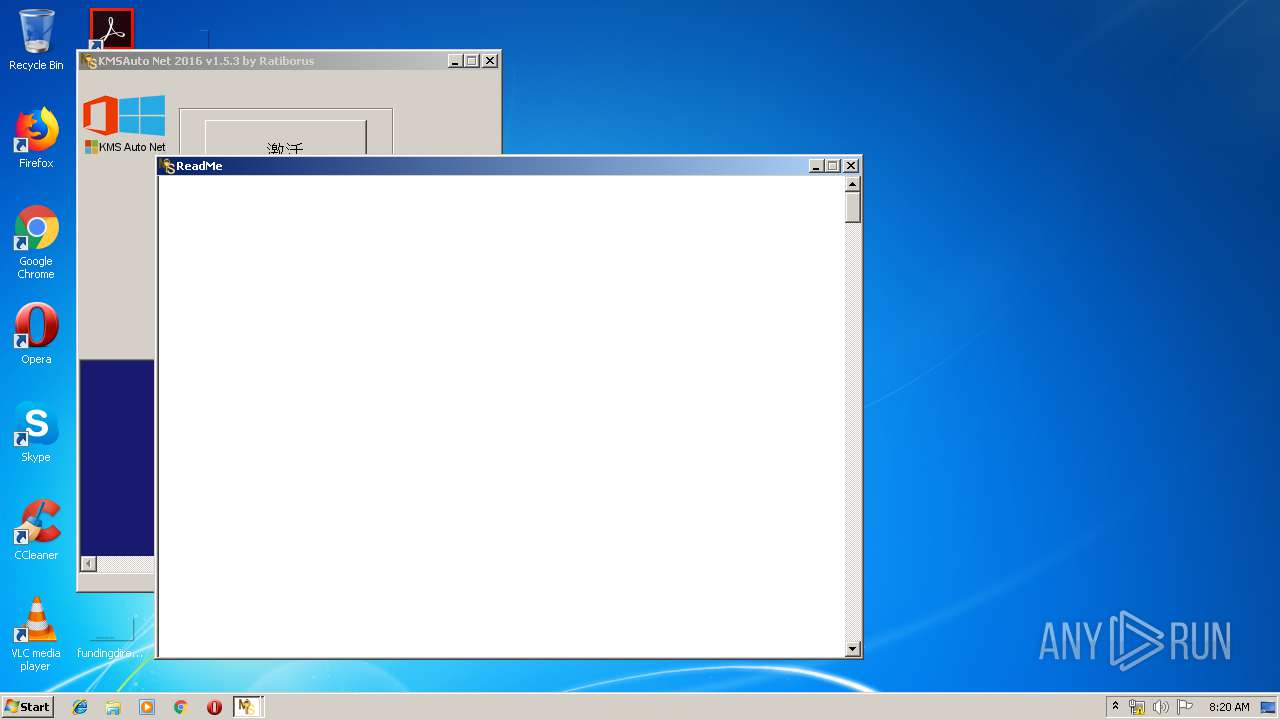
Task: Open the Recycle Bin desktop icon
Action: pyautogui.click(x=36, y=40)
